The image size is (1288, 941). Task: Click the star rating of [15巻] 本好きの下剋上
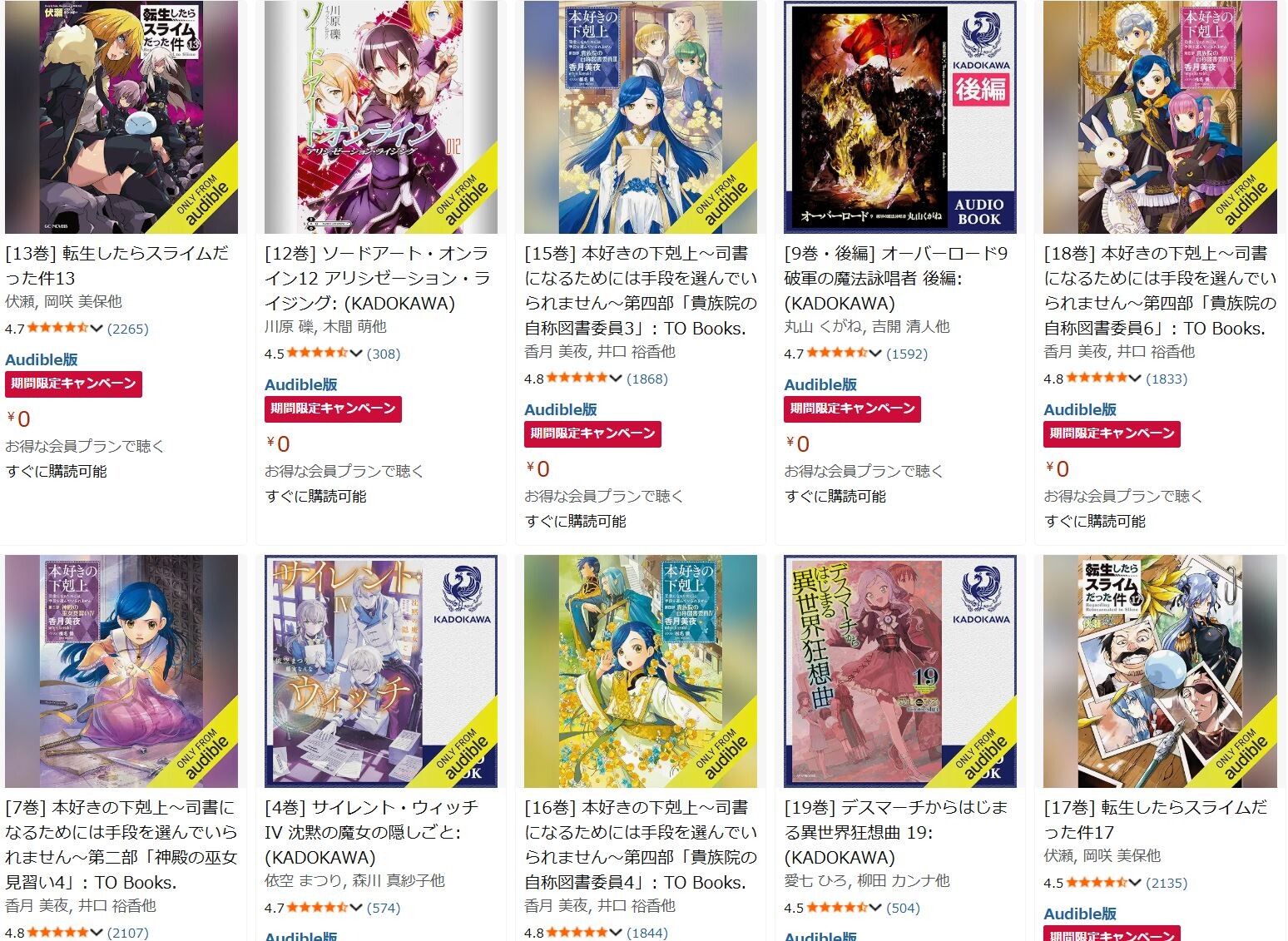tap(577, 379)
